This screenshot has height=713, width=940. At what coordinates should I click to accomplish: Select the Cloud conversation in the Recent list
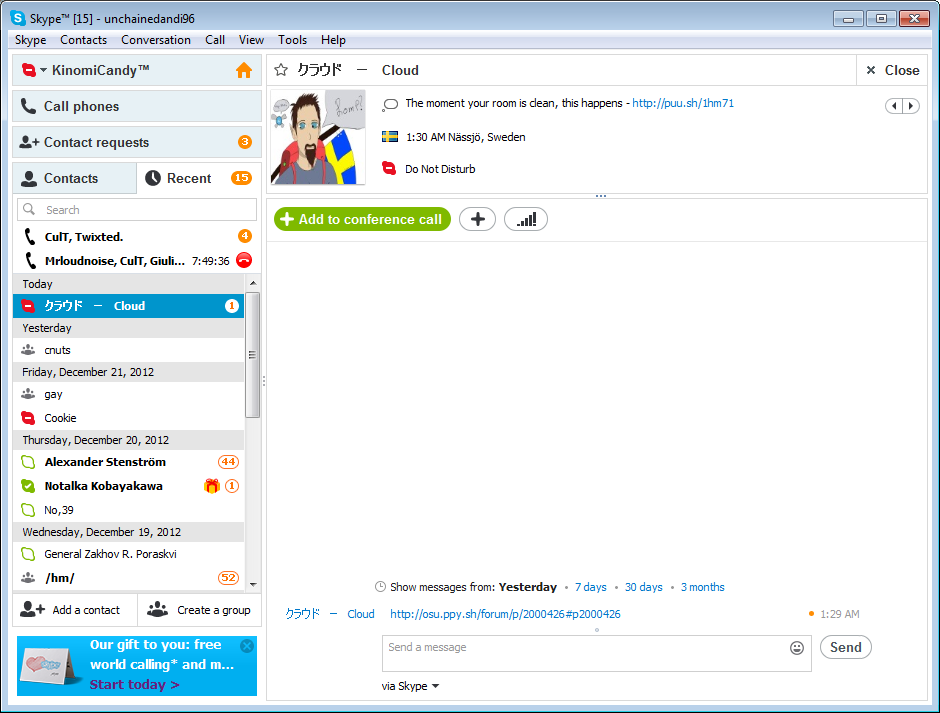[128, 306]
